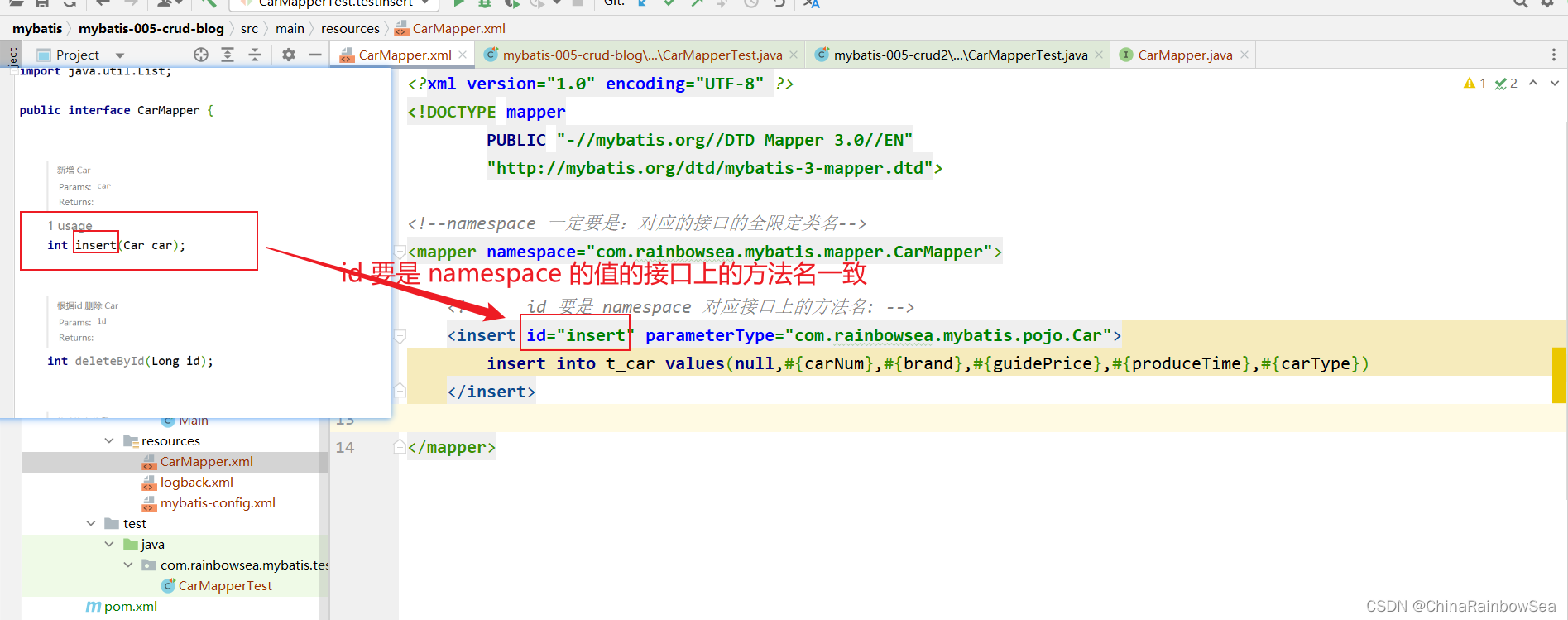Viewport: 1568px width, 620px height.
Task: Collapse all nodes in Project panel
Action: point(255,55)
